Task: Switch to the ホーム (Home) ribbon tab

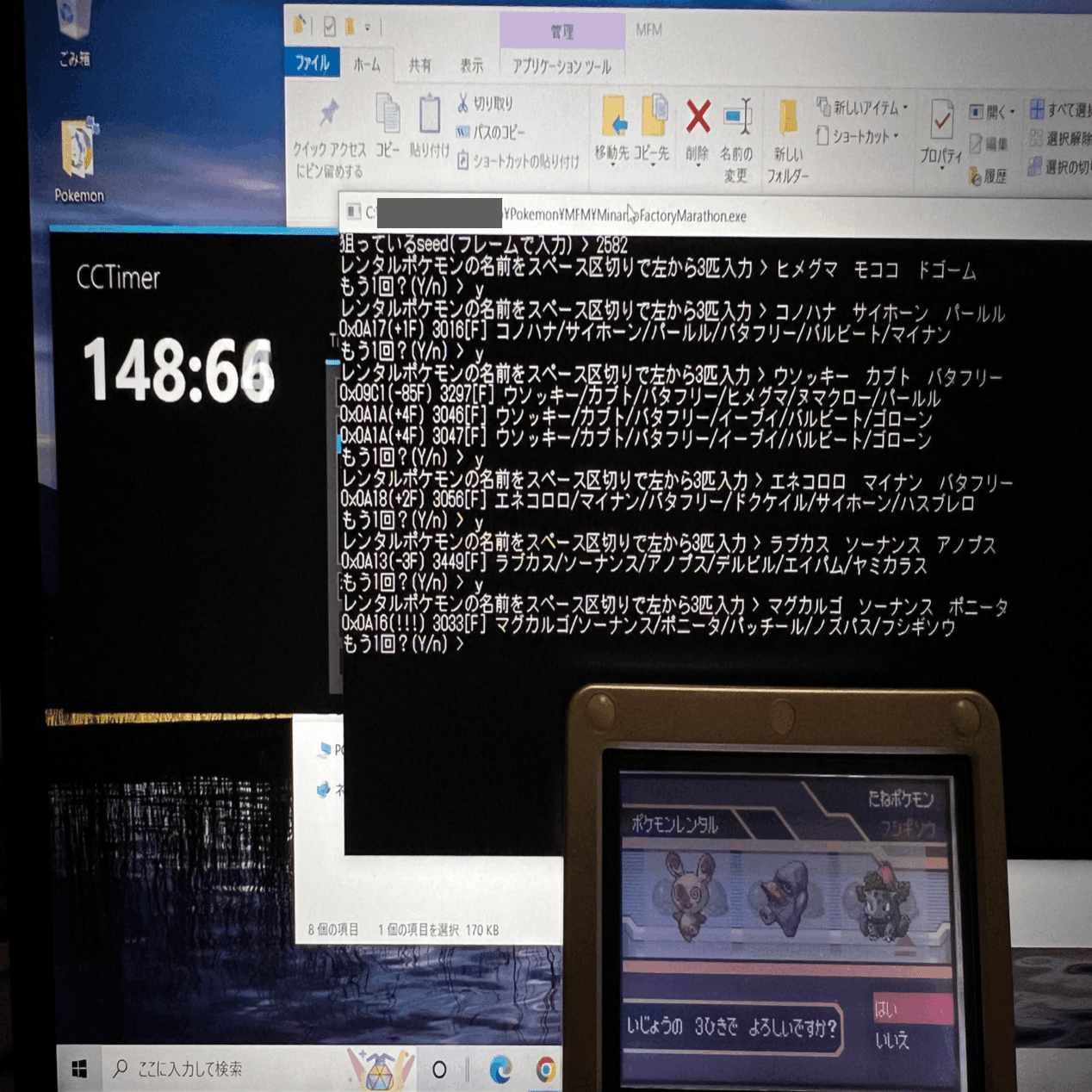Action: (x=367, y=65)
